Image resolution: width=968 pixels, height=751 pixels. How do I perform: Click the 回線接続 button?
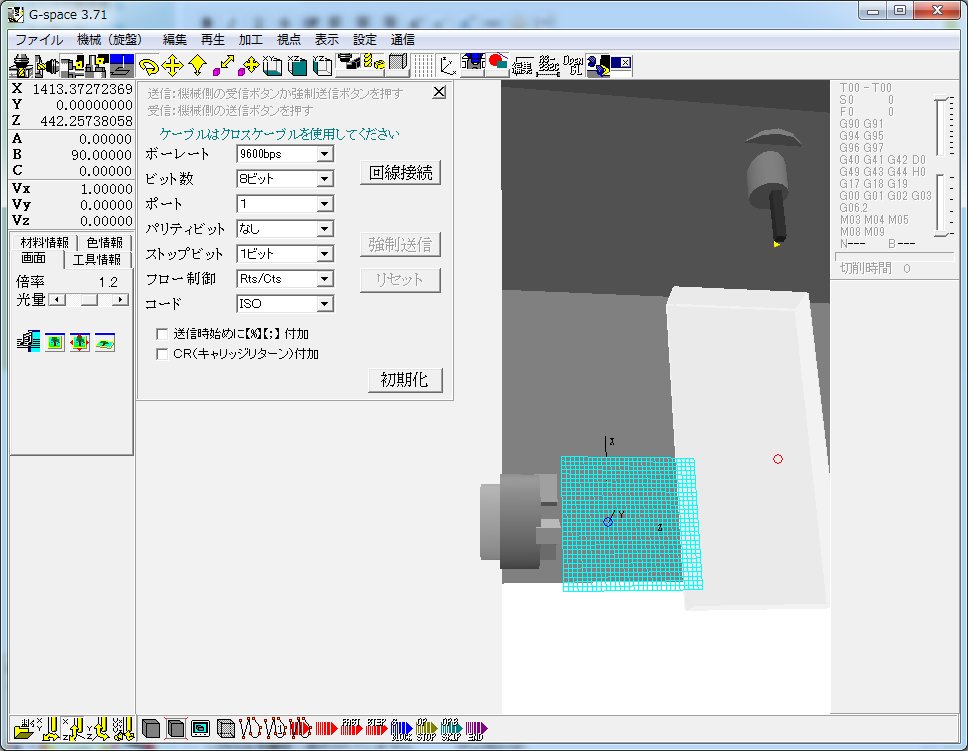pos(401,172)
